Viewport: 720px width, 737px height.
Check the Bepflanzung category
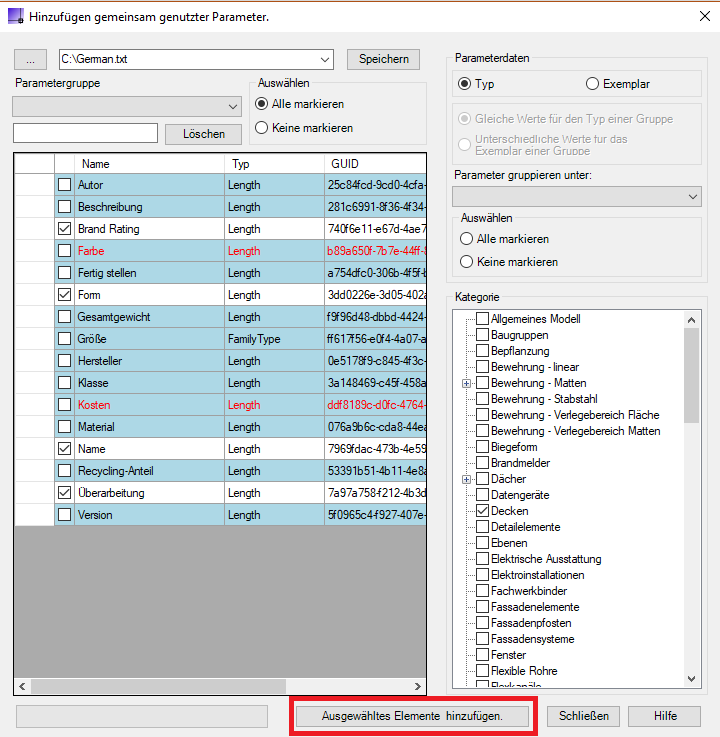(x=482, y=351)
